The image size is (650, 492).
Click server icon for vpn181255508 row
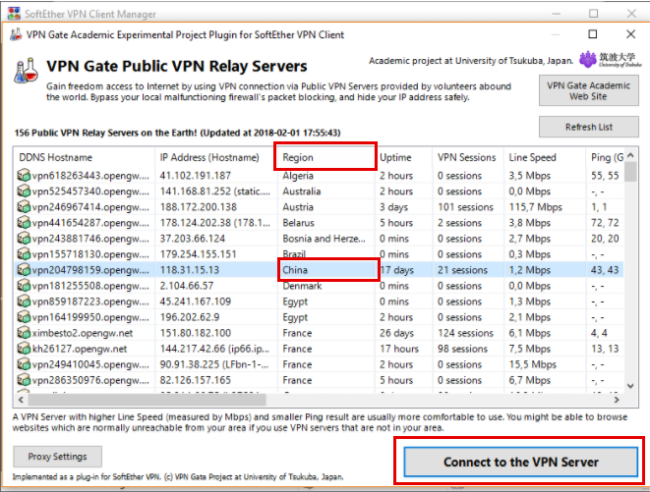pyautogui.click(x=24, y=286)
